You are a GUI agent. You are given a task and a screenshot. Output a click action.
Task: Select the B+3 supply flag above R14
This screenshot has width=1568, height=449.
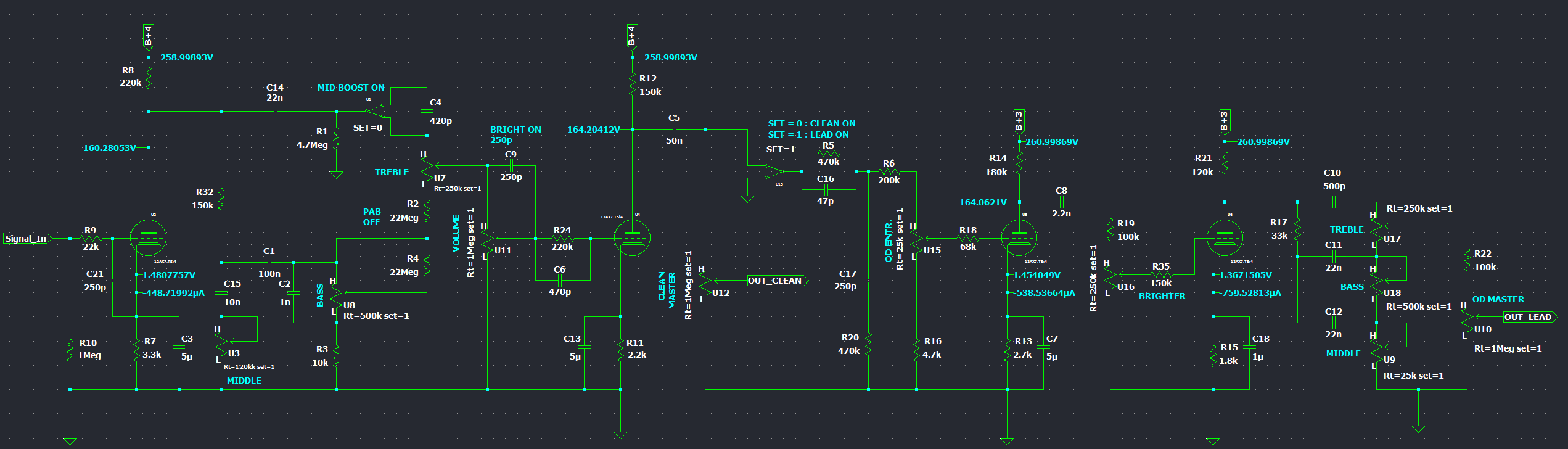pyautogui.click(x=1019, y=120)
